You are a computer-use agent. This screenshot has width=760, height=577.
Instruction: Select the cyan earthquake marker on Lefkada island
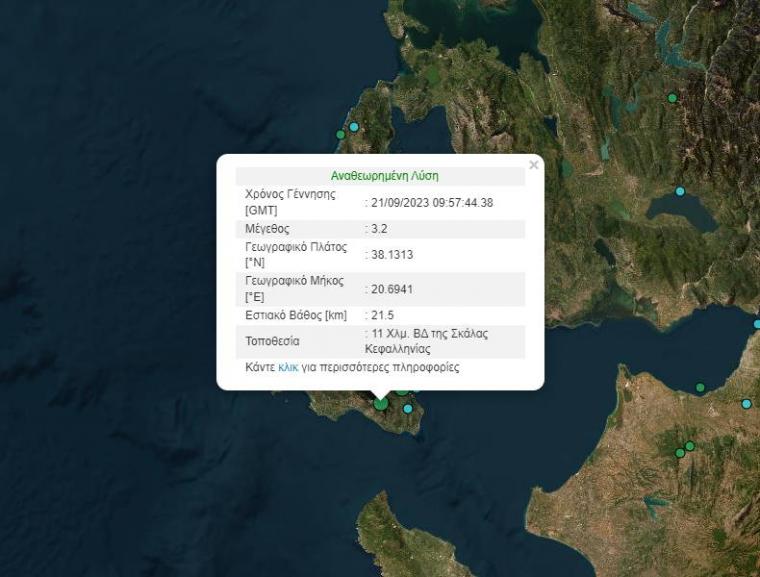point(353,127)
